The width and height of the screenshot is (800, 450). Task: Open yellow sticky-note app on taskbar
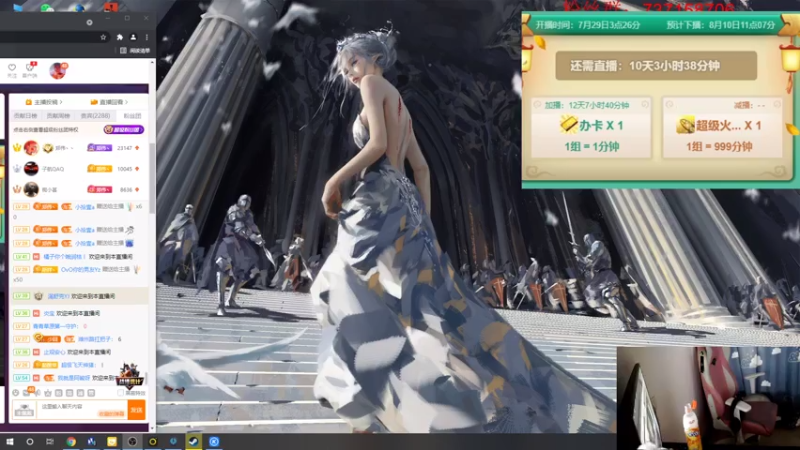tap(112, 441)
